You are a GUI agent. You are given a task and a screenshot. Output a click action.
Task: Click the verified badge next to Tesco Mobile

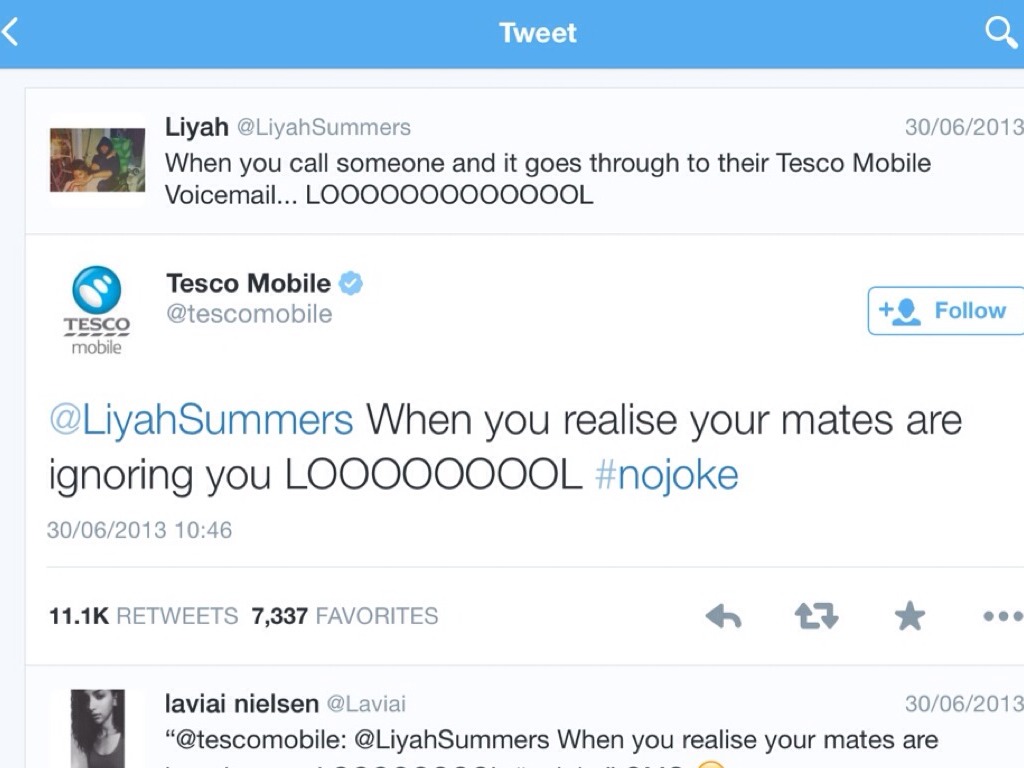click(351, 284)
